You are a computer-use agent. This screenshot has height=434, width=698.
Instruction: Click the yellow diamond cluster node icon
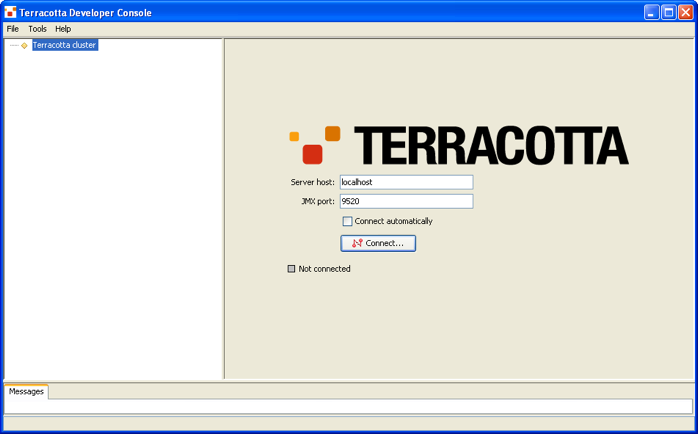point(24,45)
